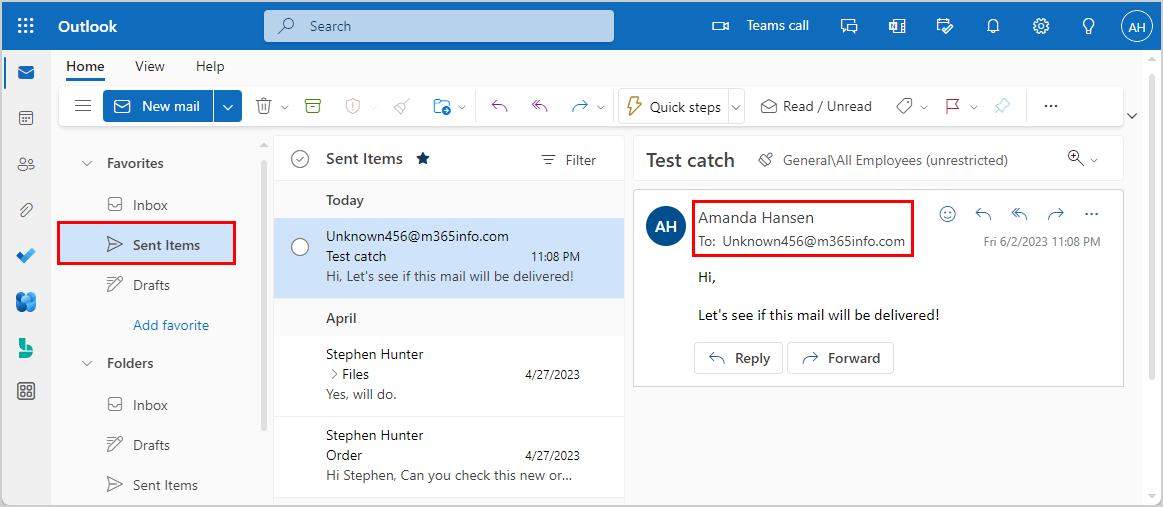Toggle the red Flag icon
Image resolution: width=1163 pixels, height=507 pixels.
click(x=953, y=106)
